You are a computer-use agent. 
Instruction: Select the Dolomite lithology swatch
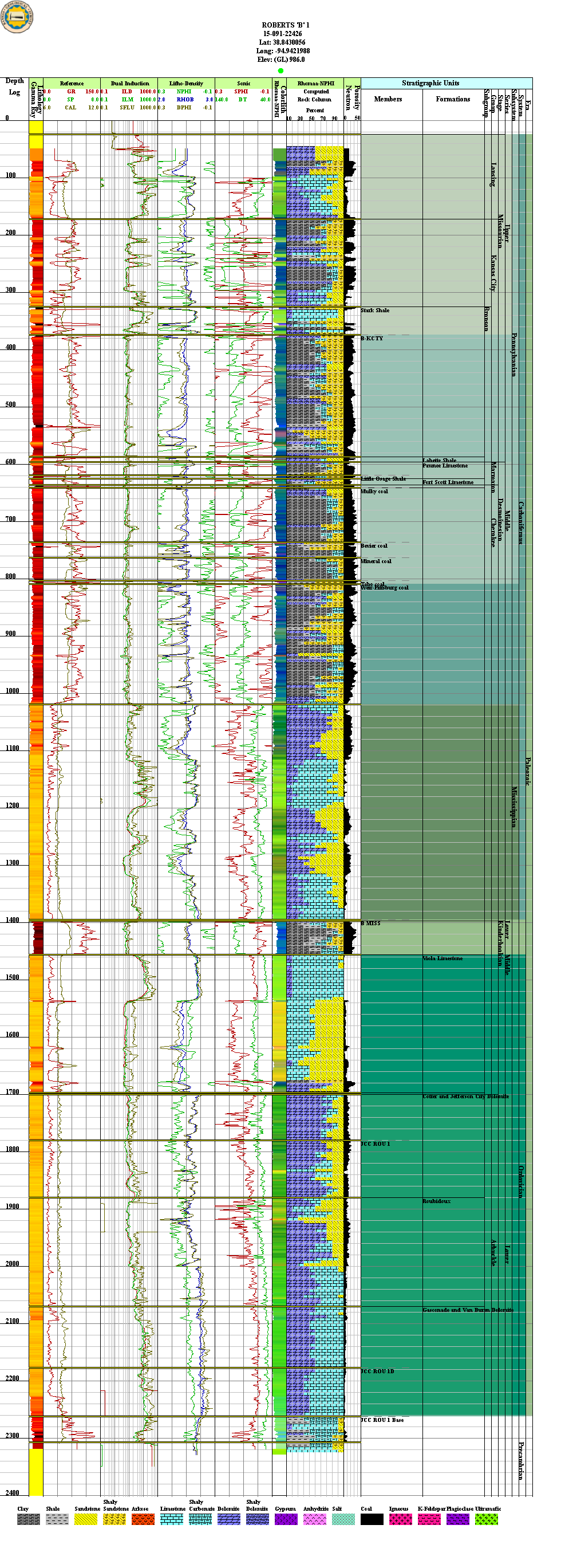[x=229, y=1519]
